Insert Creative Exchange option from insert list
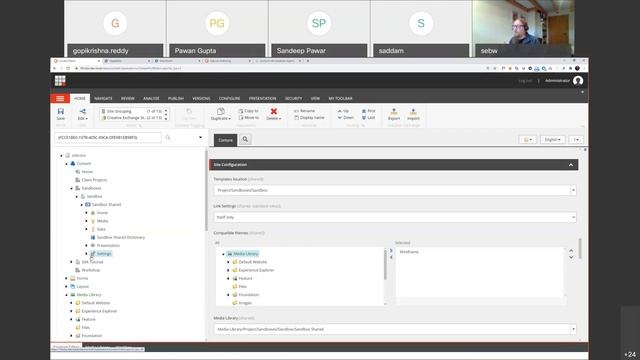The width and height of the screenshot is (640, 360). 131,118
